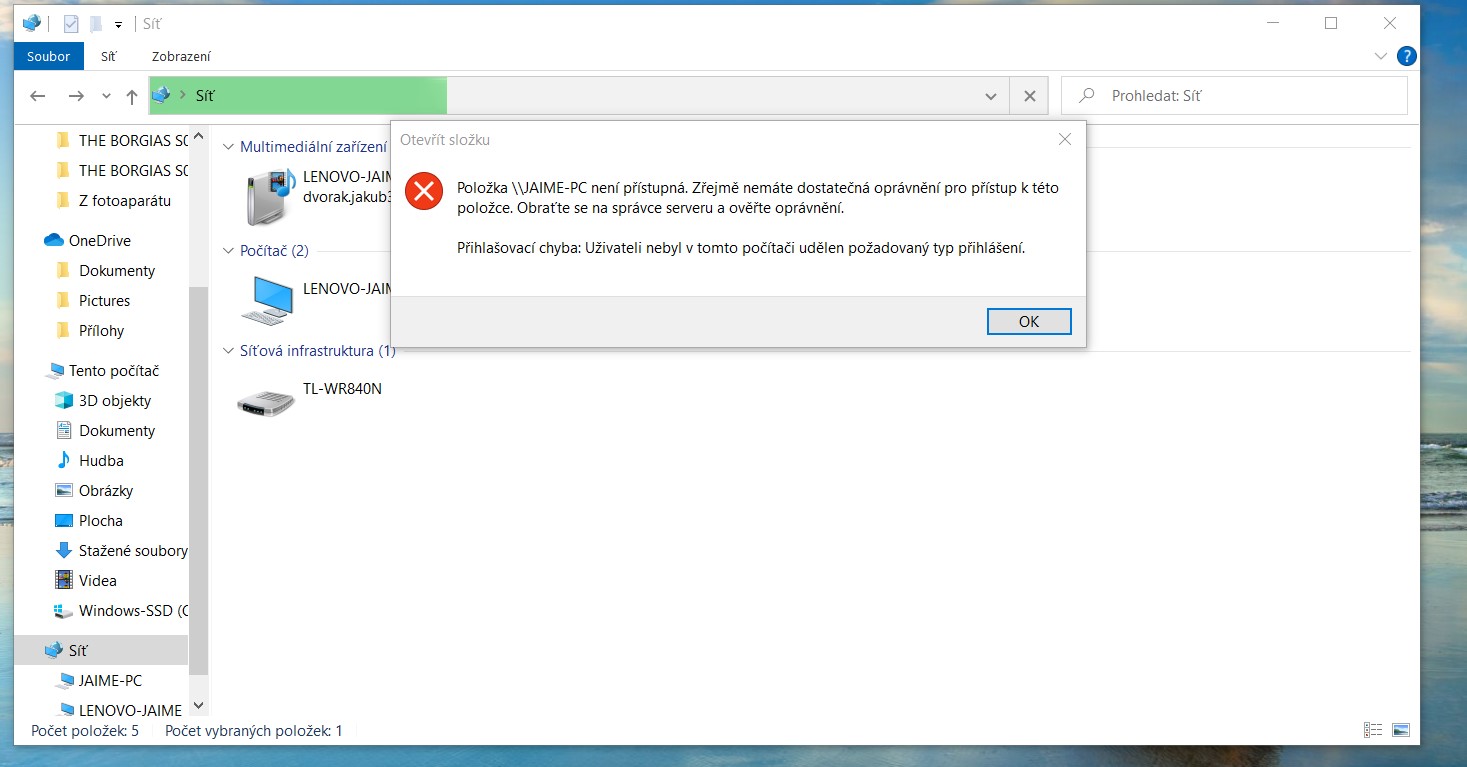Click the OK button in error dialog
This screenshot has height=767, width=1467.
tap(1028, 321)
